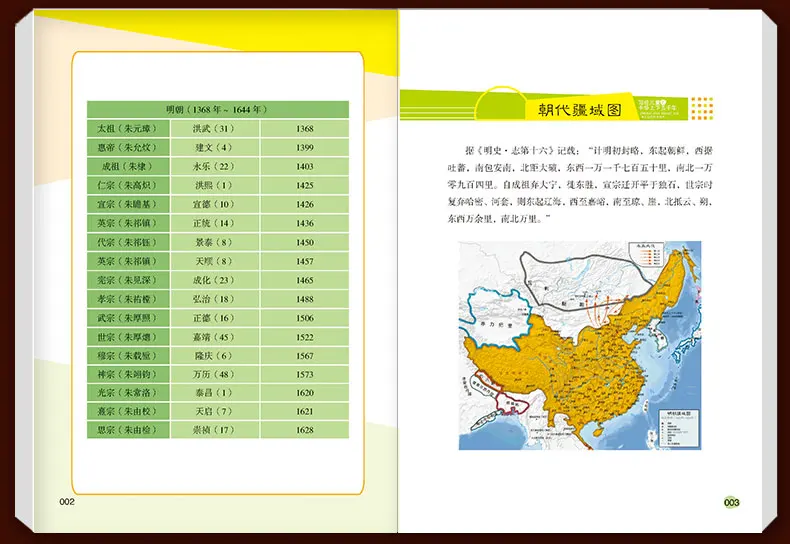790x544 pixels.
Task: Select the cell 神宗（朱翊钧）
Action: (128, 374)
